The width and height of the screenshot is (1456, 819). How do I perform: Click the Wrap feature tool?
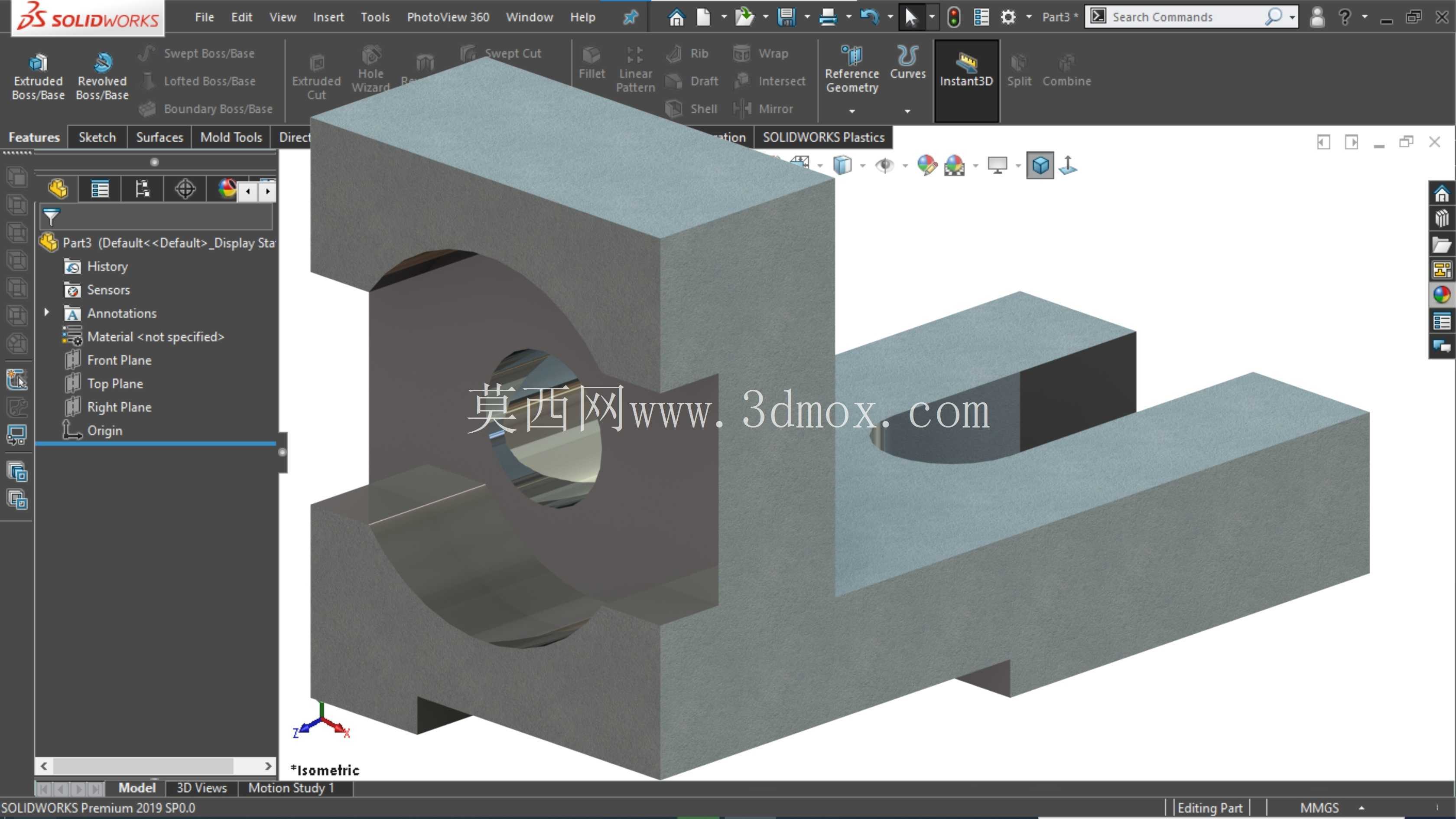(x=761, y=53)
